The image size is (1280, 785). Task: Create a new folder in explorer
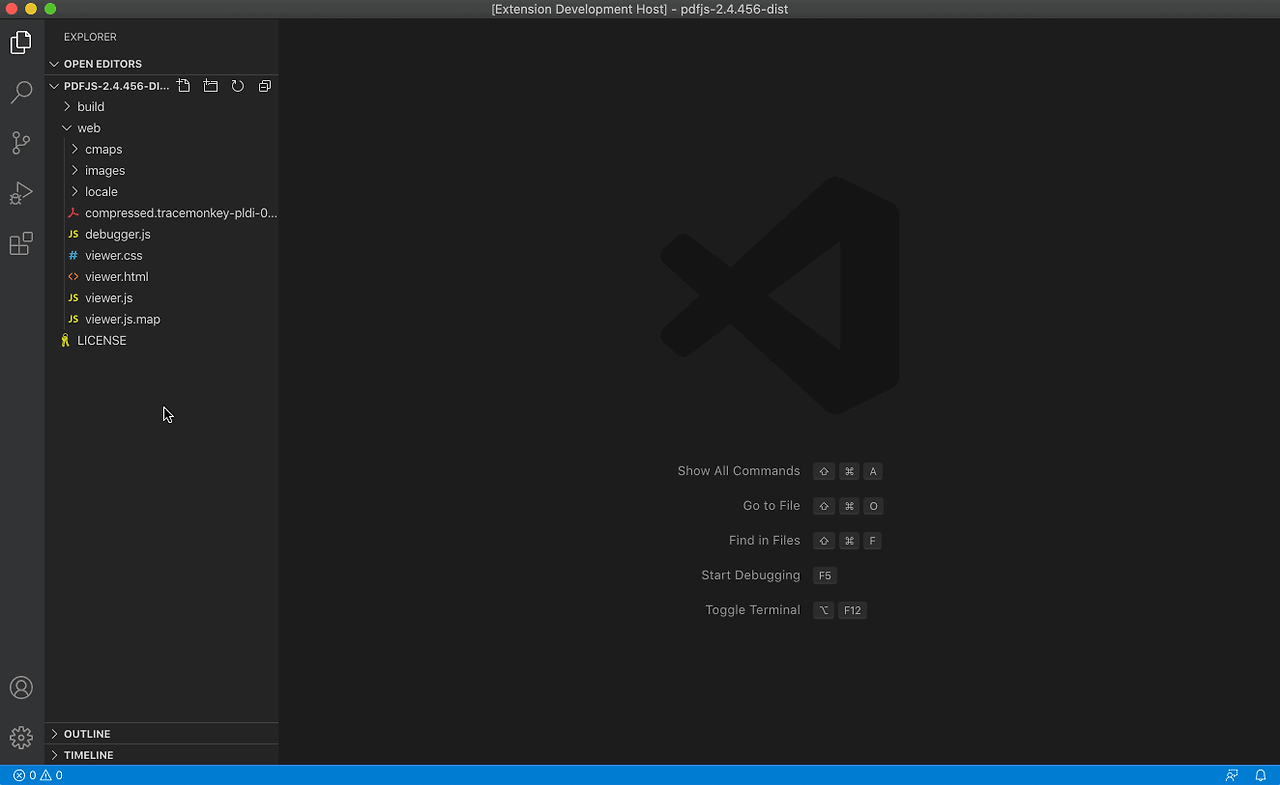(x=211, y=86)
